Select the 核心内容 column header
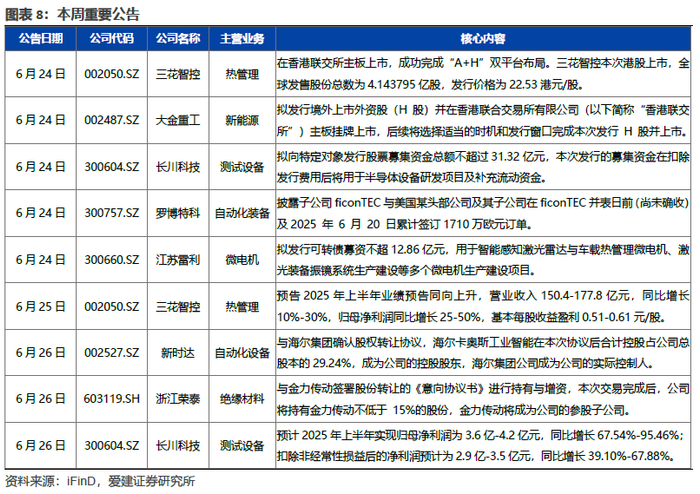The image size is (700, 494). click(483, 39)
